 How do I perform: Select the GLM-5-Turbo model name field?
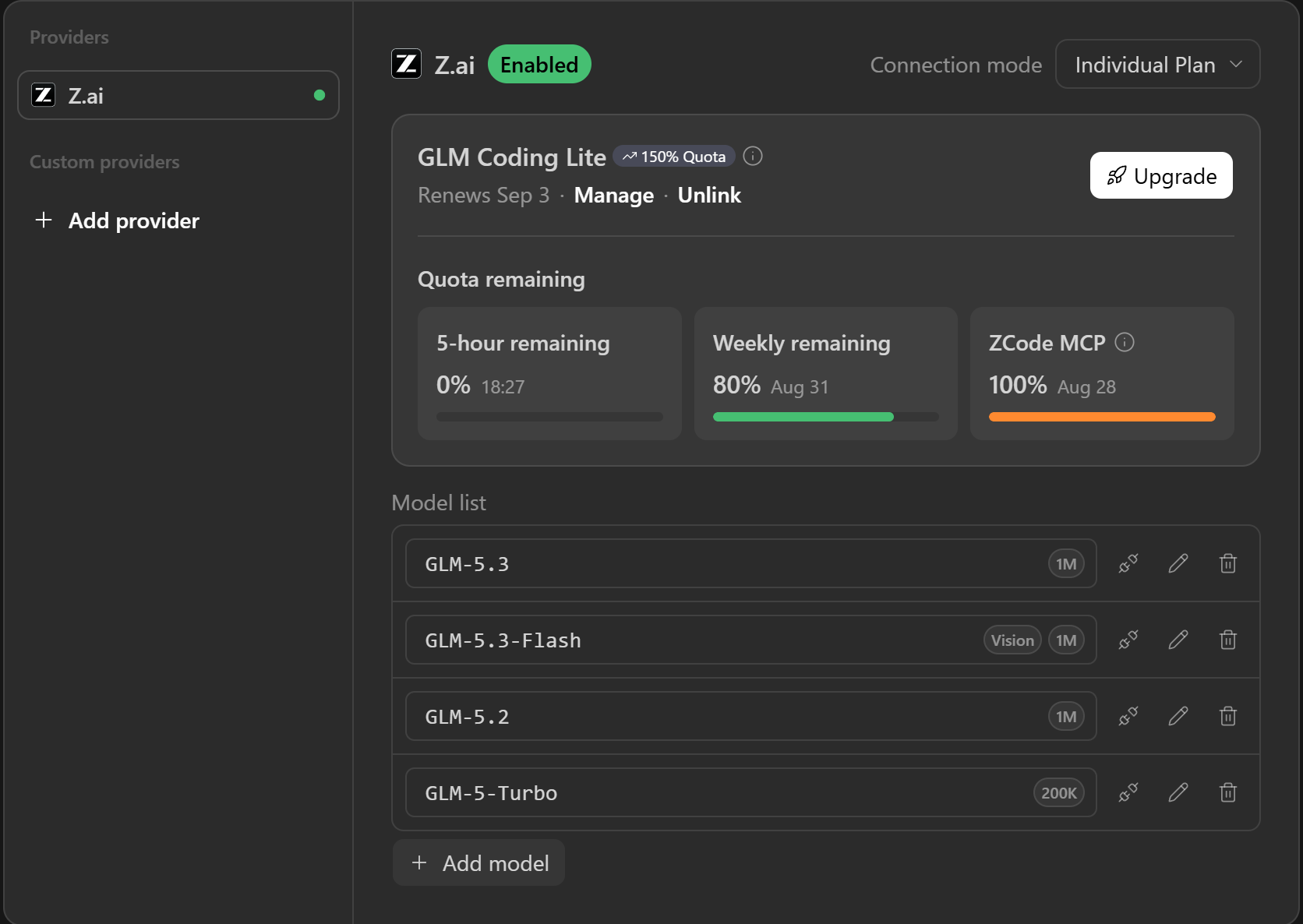tap(751, 792)
